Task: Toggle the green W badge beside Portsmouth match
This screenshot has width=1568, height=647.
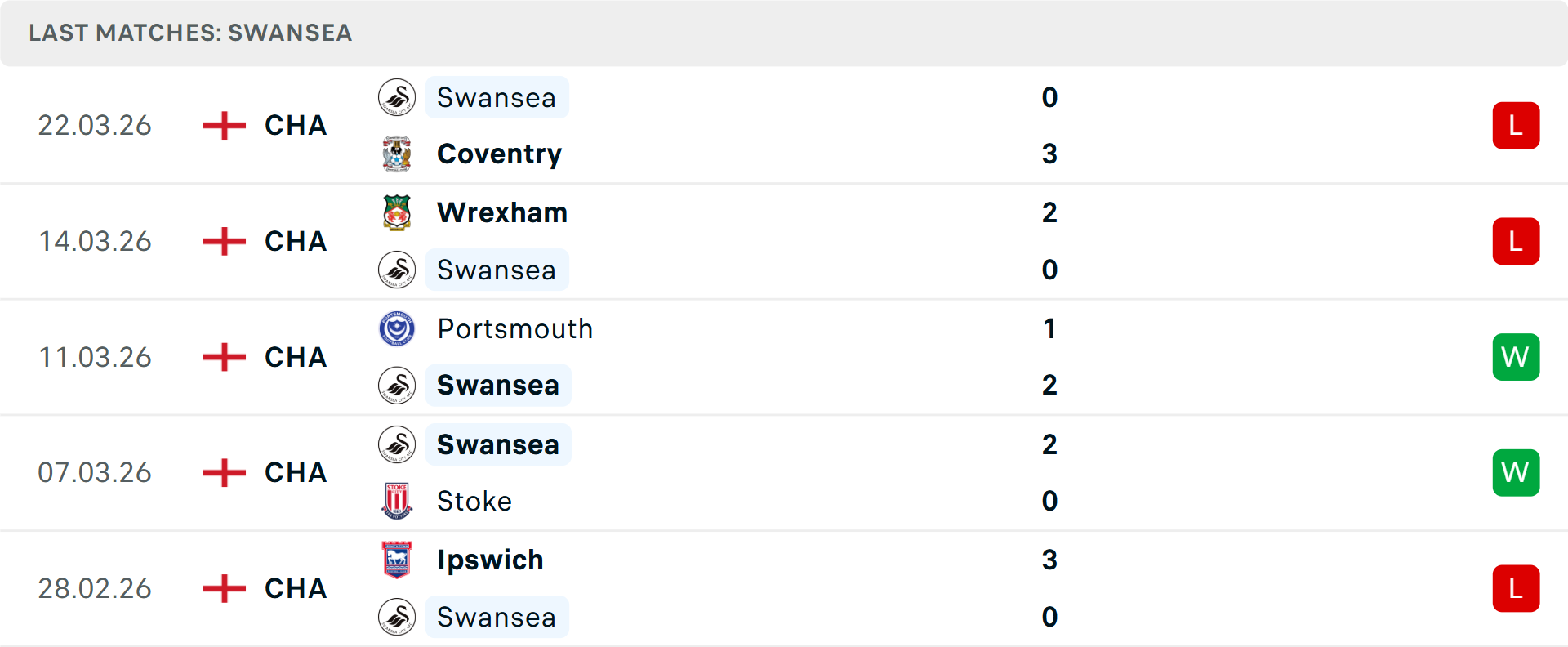Action: [1516, 357]
